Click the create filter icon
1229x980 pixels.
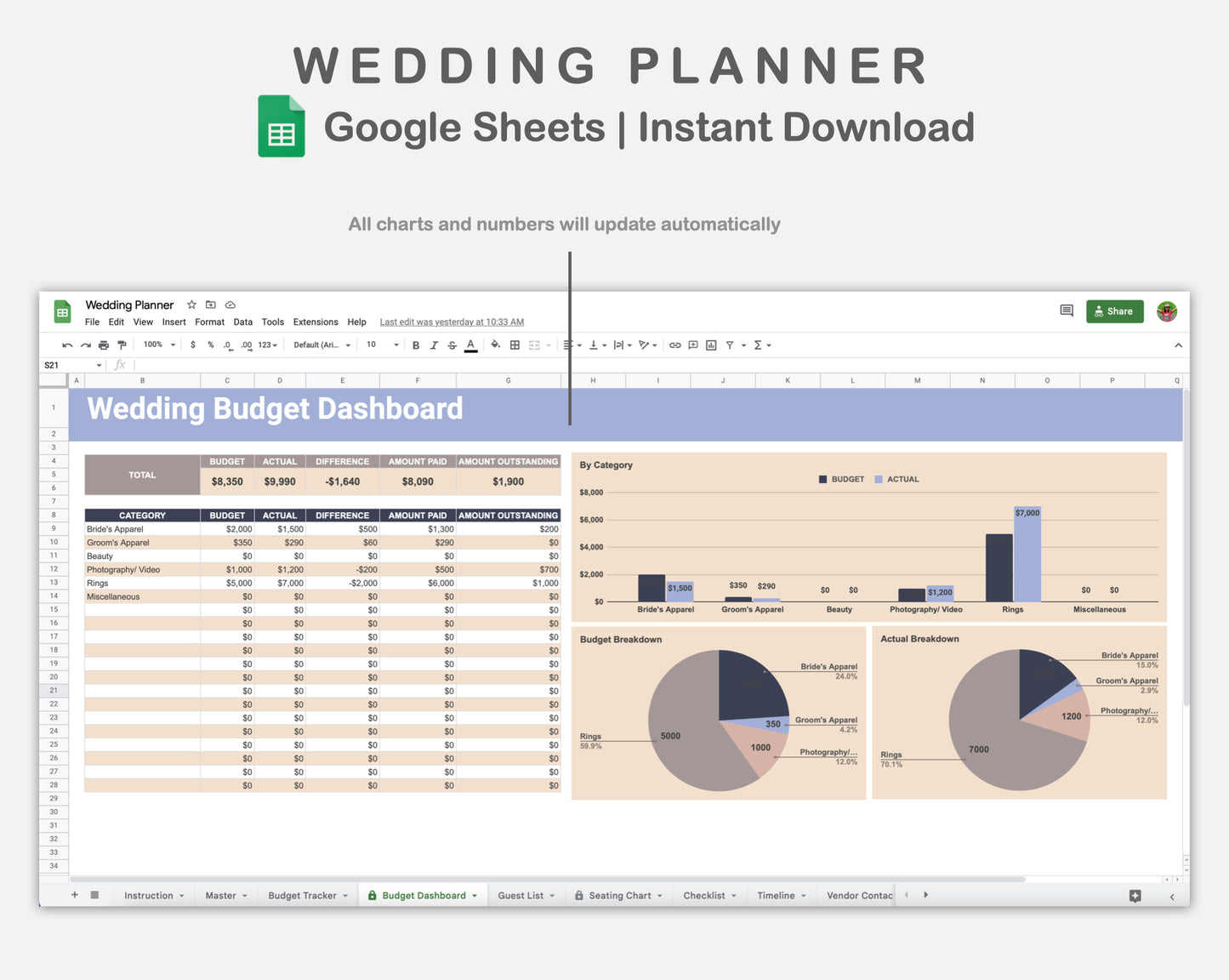[x=728, y=345]
